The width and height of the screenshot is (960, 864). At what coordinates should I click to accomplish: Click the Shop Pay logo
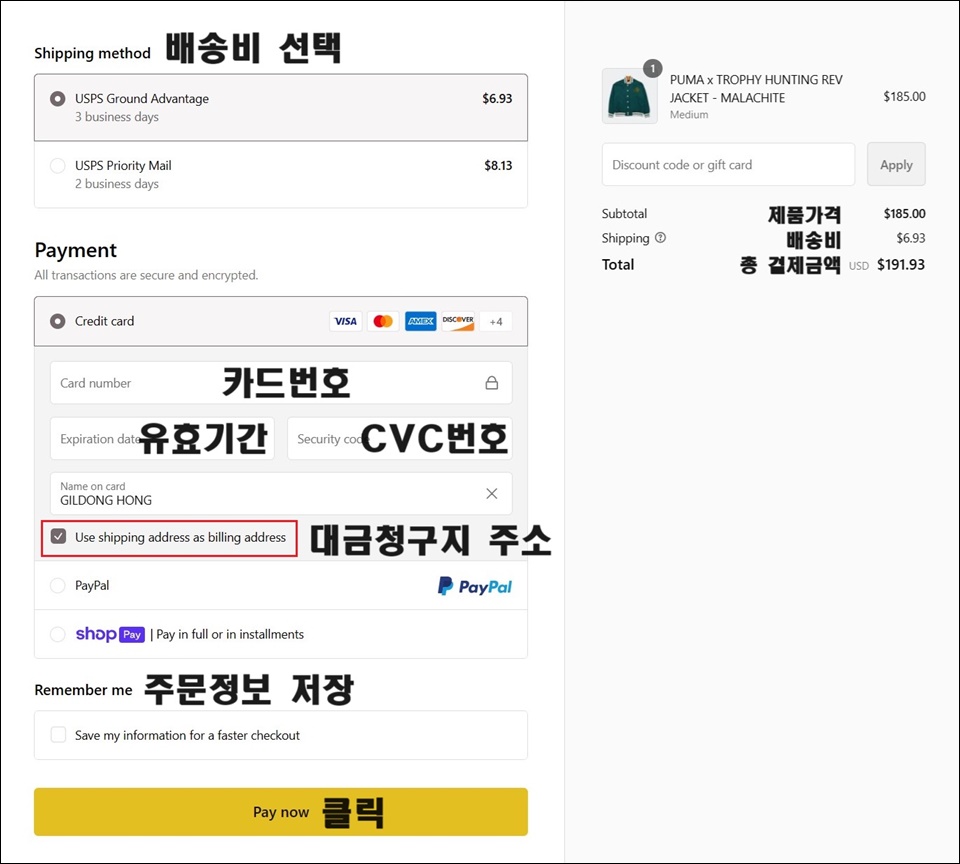[x=110, y=634]
